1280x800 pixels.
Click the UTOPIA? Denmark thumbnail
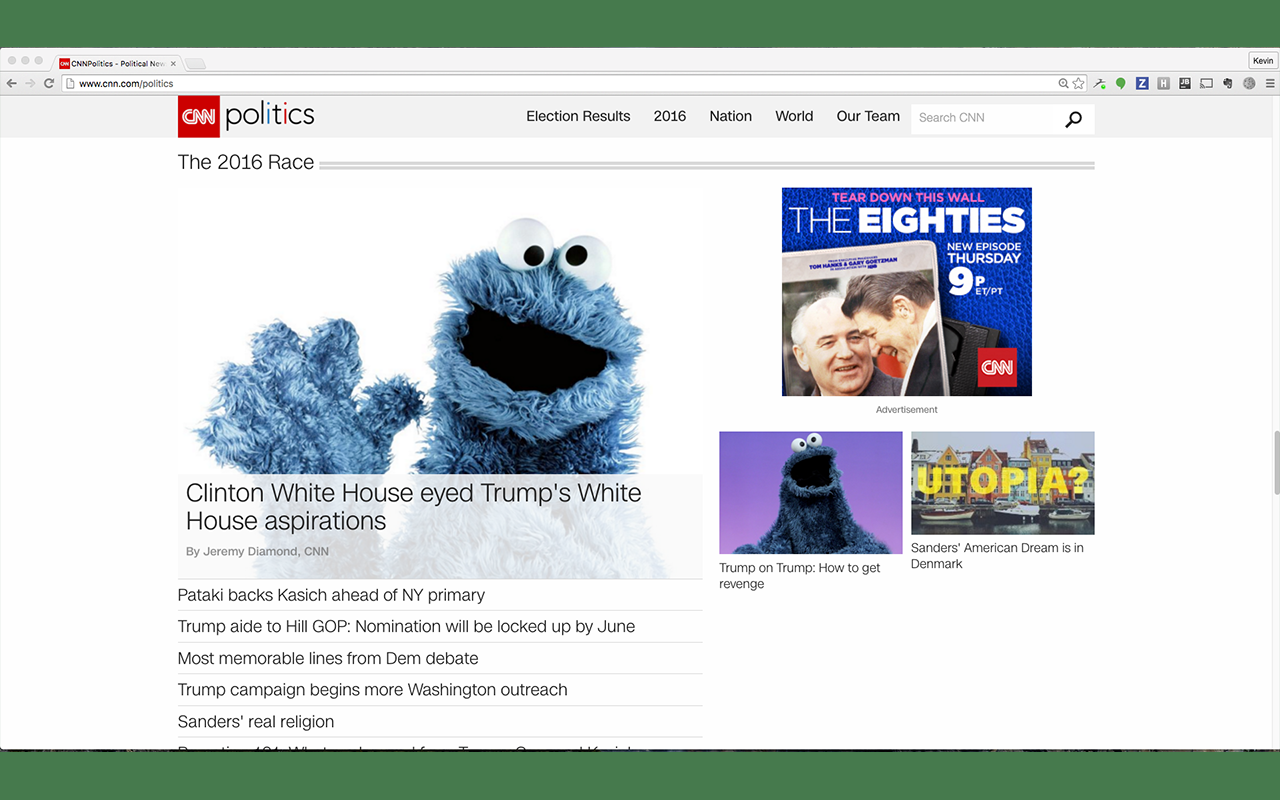coord(1003,483)
